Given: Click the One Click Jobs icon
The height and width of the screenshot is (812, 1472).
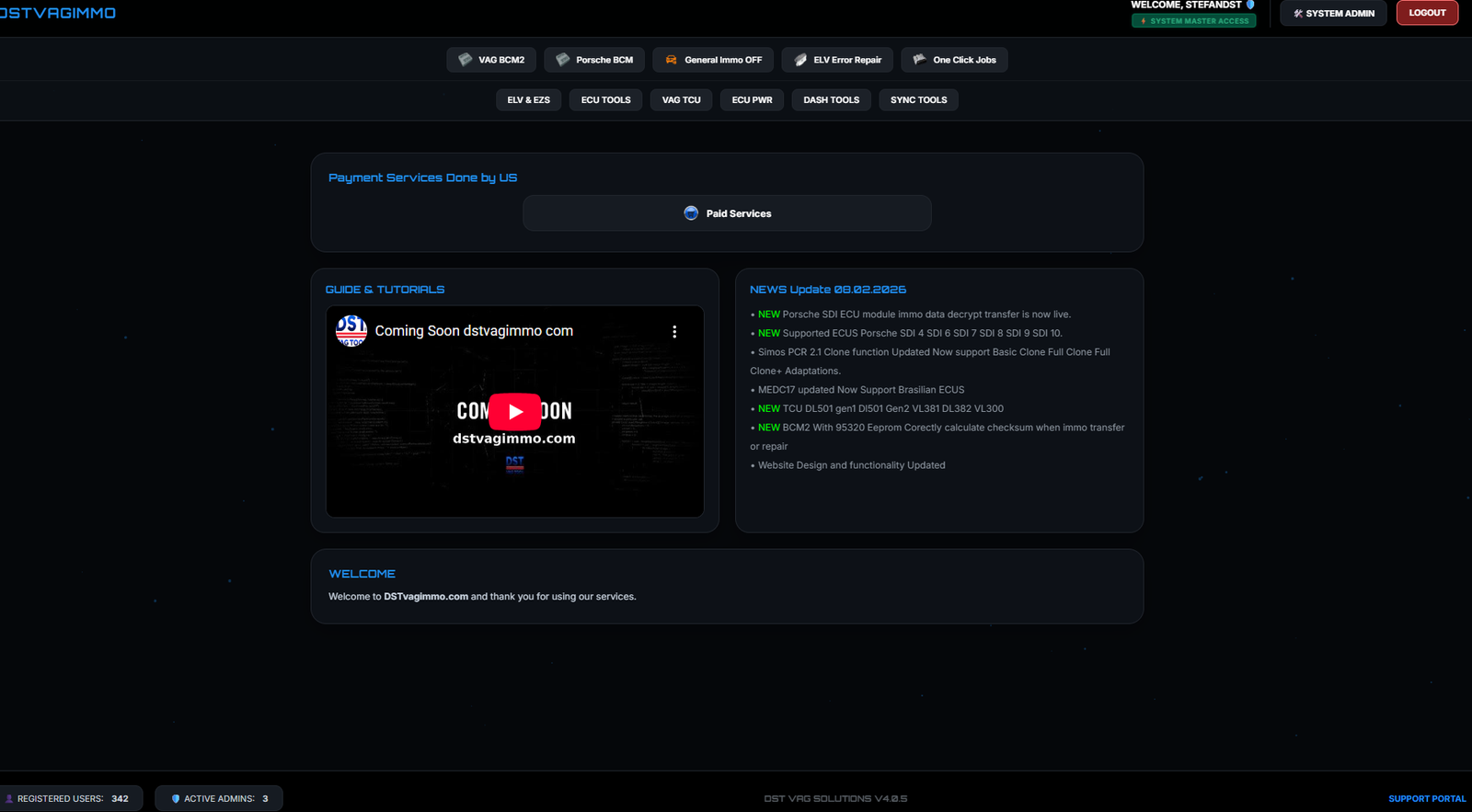Looking at the screenshot, I should pos(919,60).
